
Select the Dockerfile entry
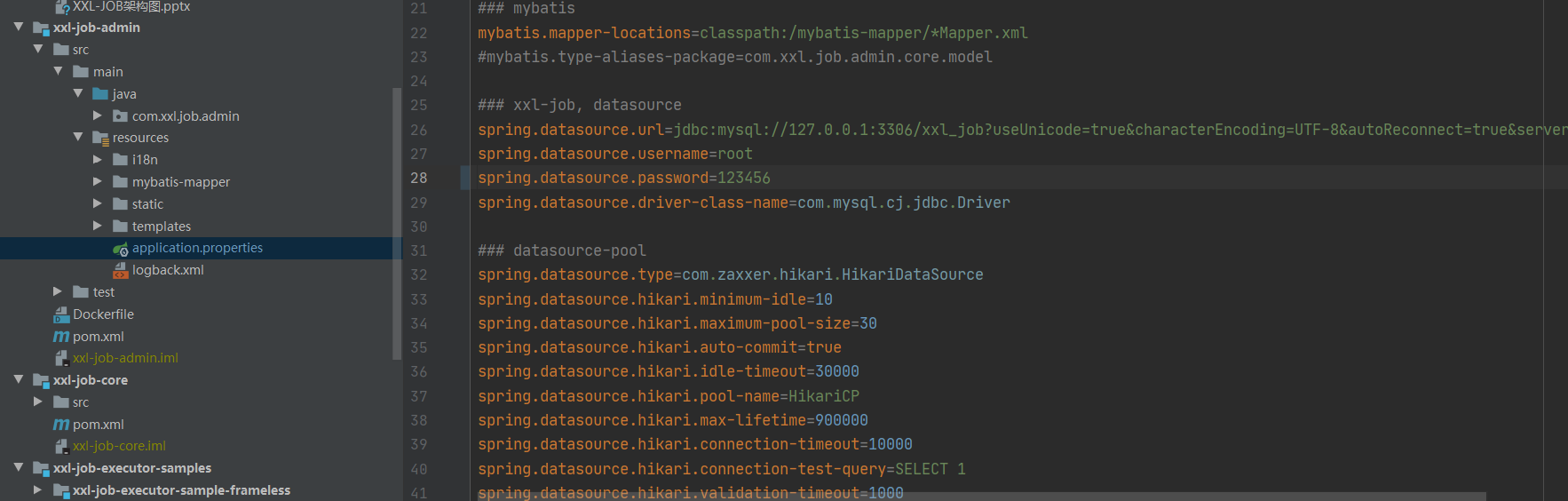tap(103, 314)
